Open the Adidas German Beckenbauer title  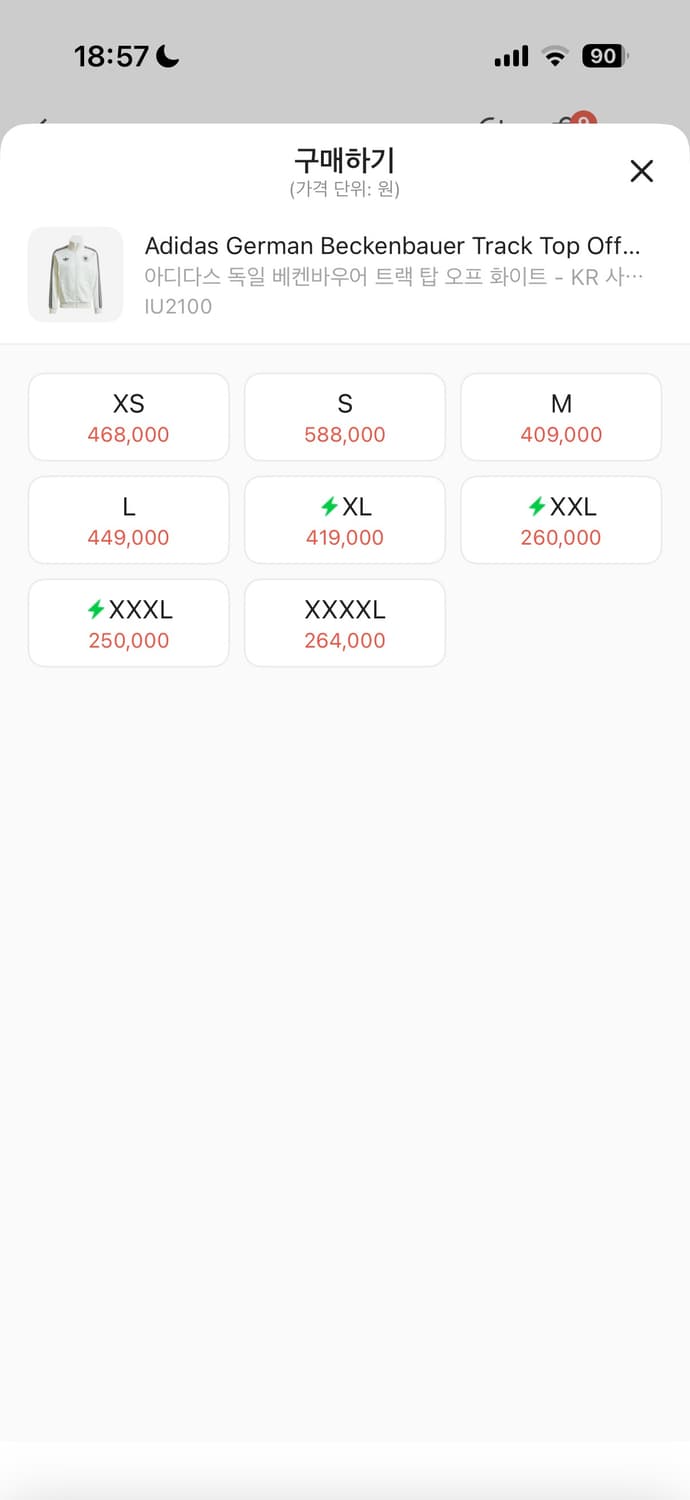point(392,246)
